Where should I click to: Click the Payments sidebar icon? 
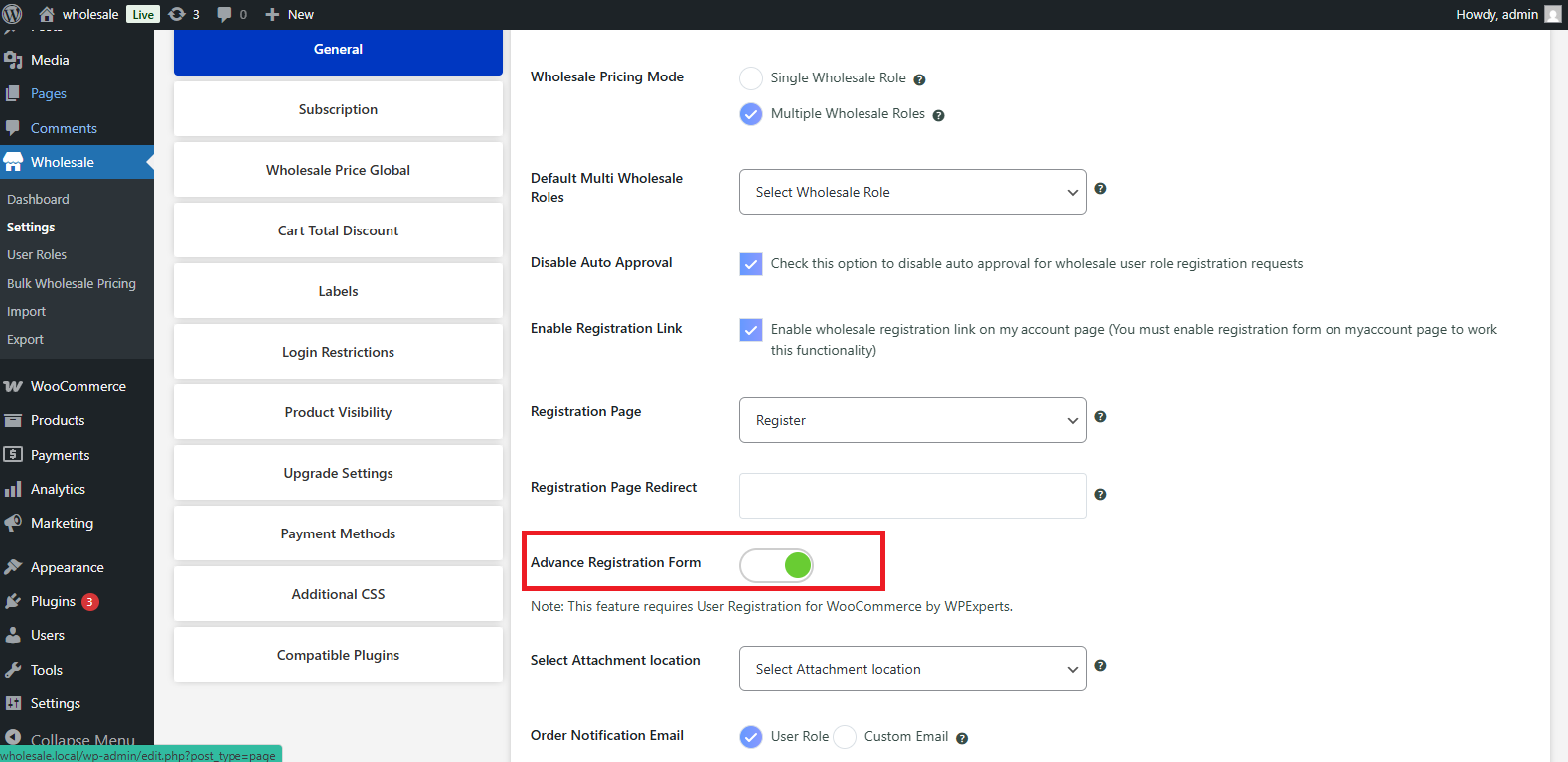(13, 455)
